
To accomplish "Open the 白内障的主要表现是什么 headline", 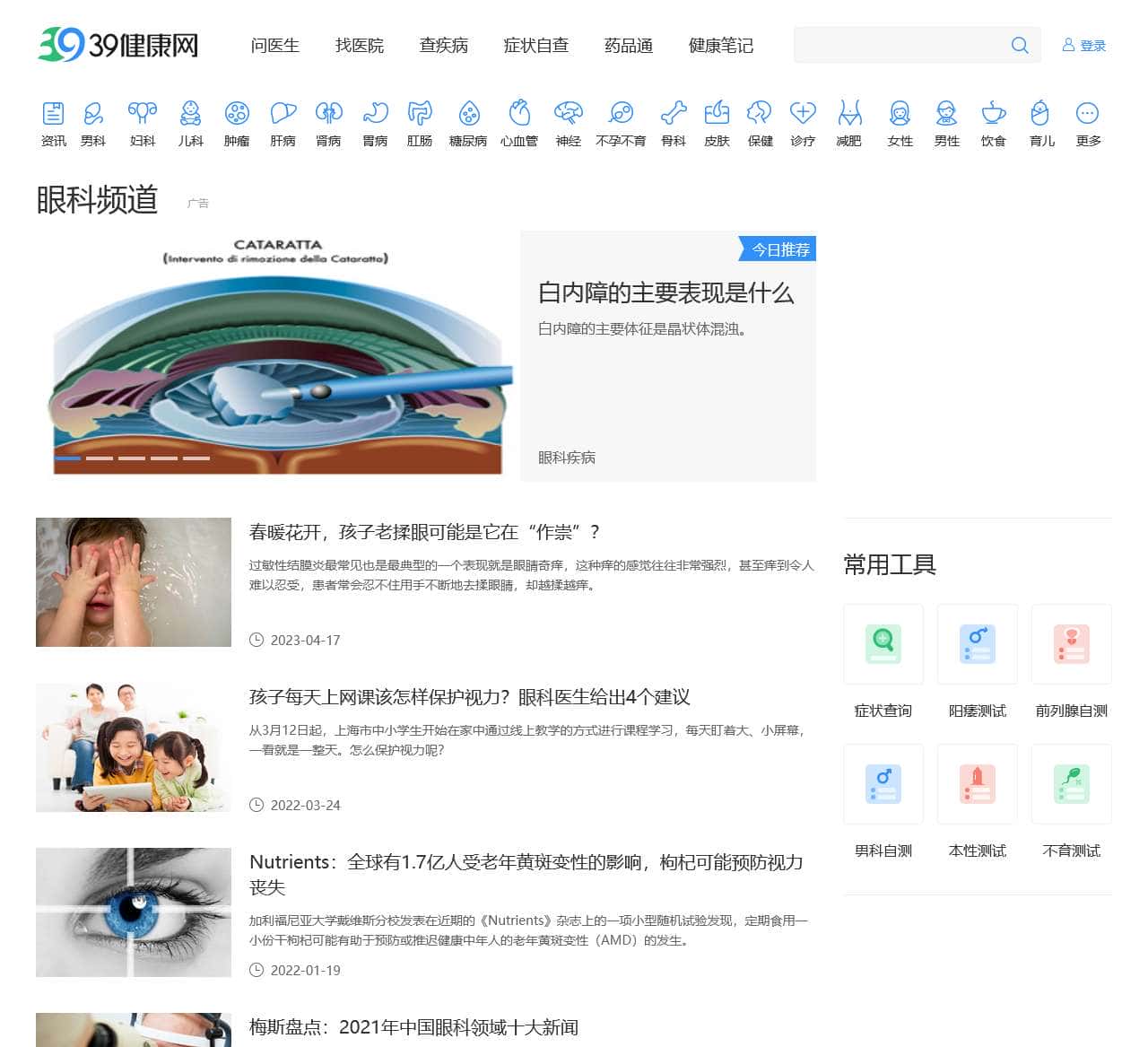I will click(665, 293).
